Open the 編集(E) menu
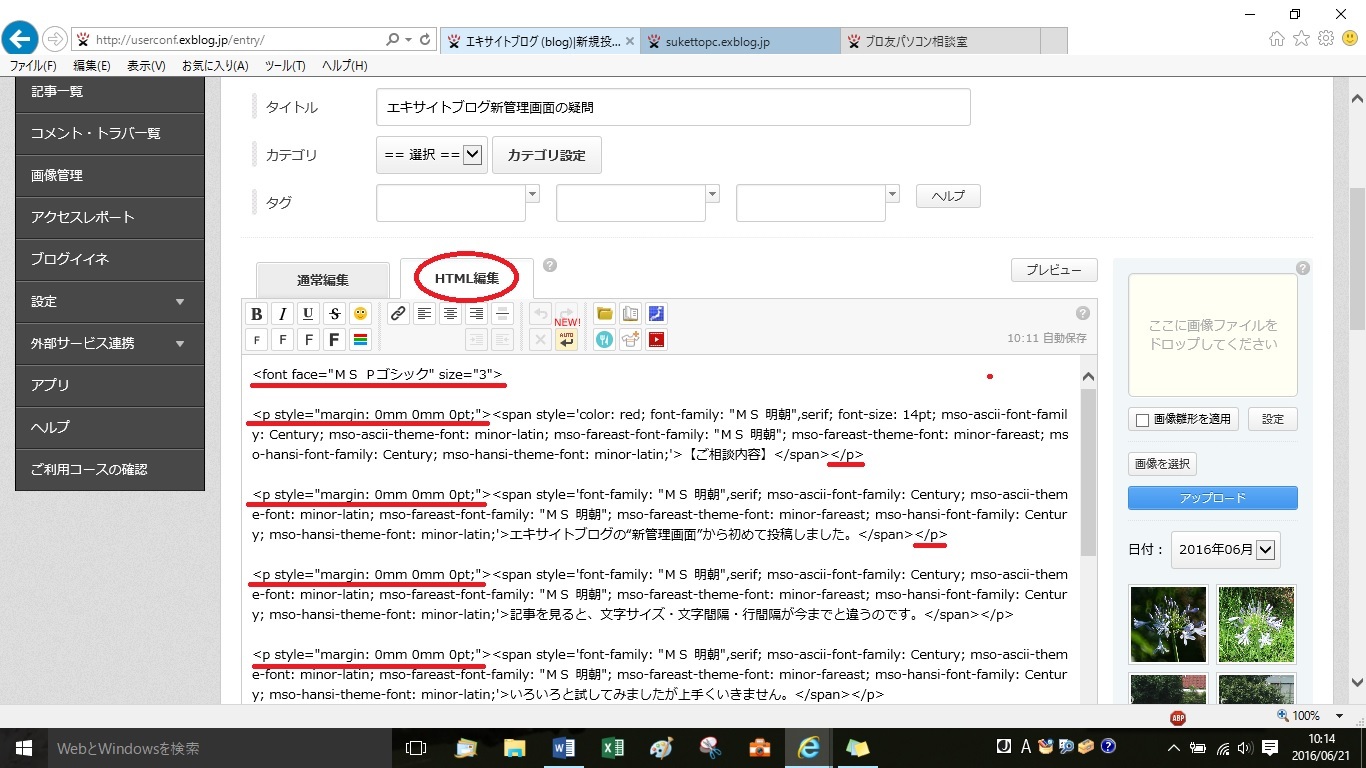 coord(92,66)
